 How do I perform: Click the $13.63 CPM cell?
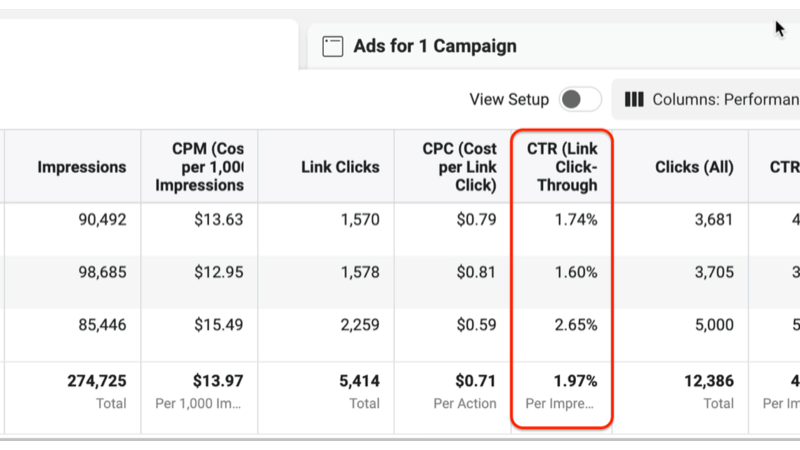pyautogui.click(x=219, y=220)
